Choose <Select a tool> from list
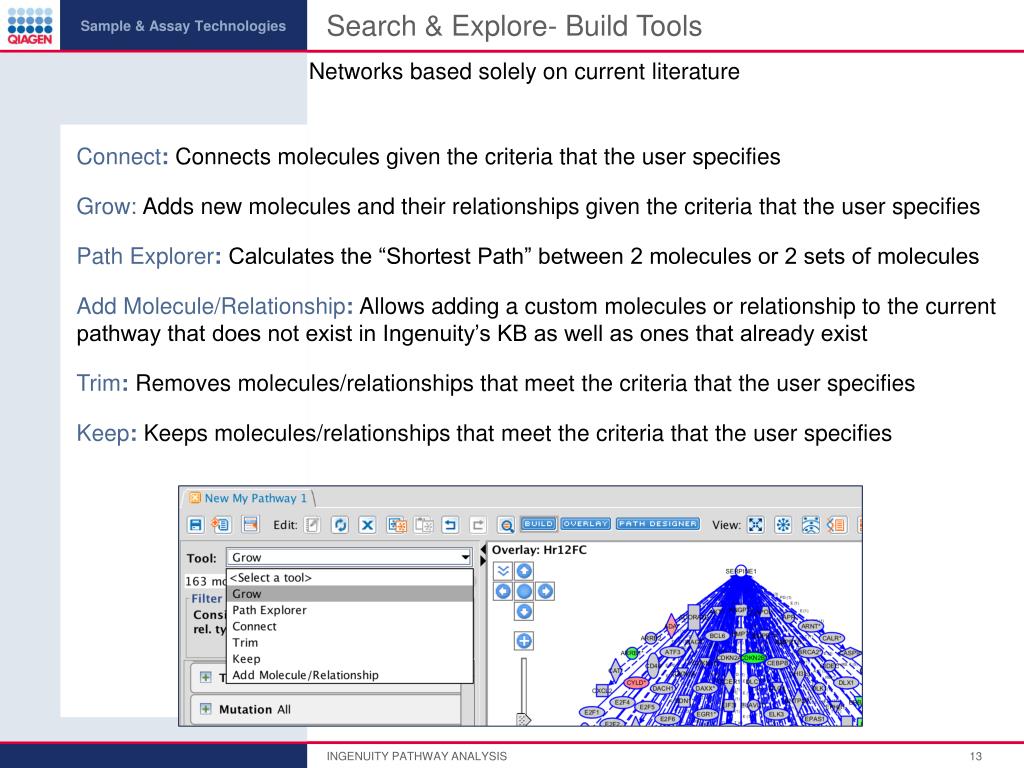Image resolution: width=1024 pixels, height=768 pixels. (349, 577)
